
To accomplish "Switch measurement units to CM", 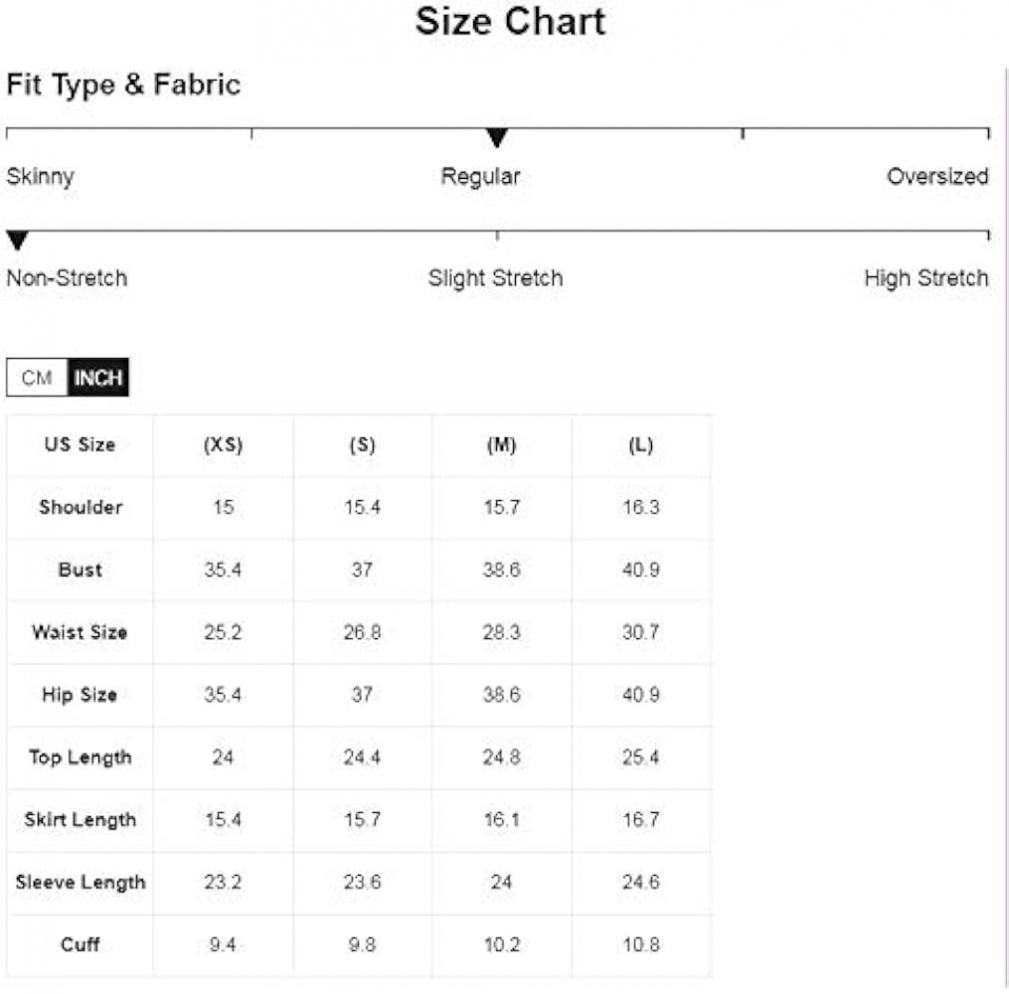I will tap(37, 378).
